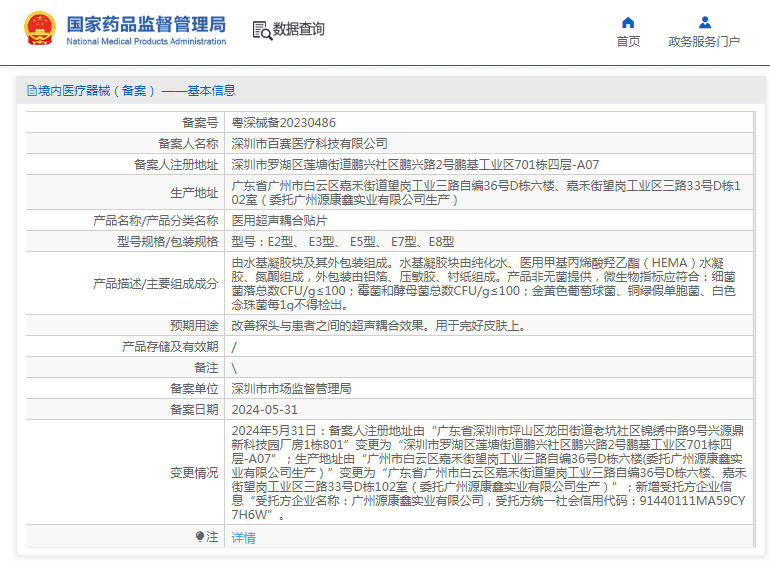This screenshot has height=561, width=770.
Task: Click the 预期用途 row label
Action: [x=194, y=326]
